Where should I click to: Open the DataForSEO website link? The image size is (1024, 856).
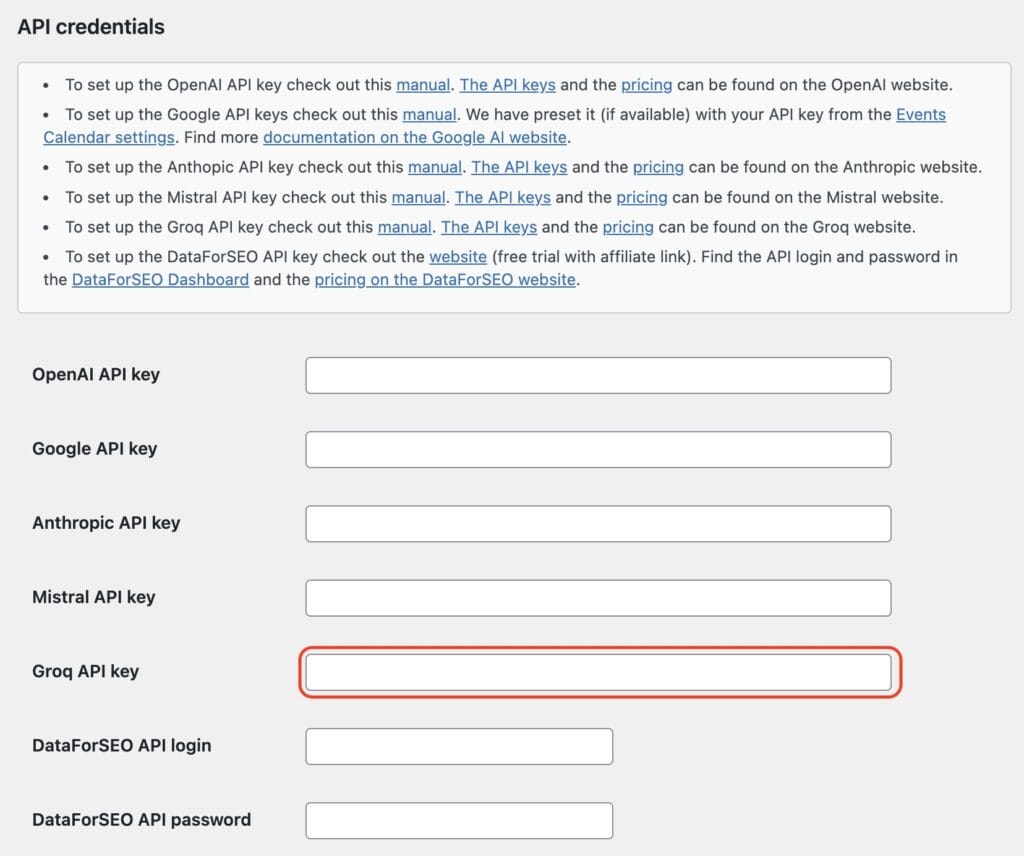pos(458,257)
